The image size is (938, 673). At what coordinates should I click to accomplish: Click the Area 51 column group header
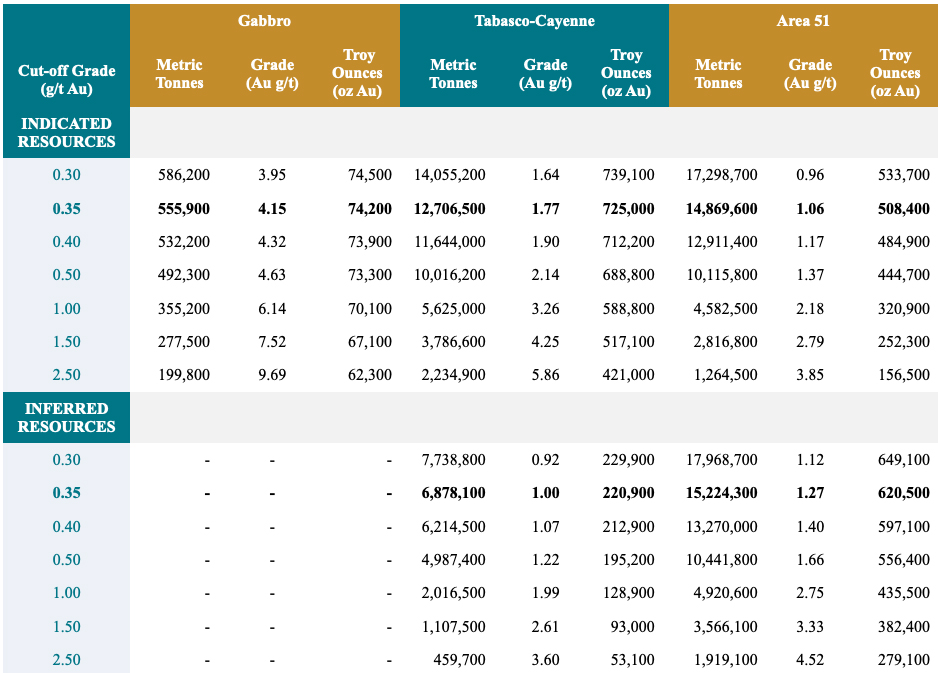803,21
